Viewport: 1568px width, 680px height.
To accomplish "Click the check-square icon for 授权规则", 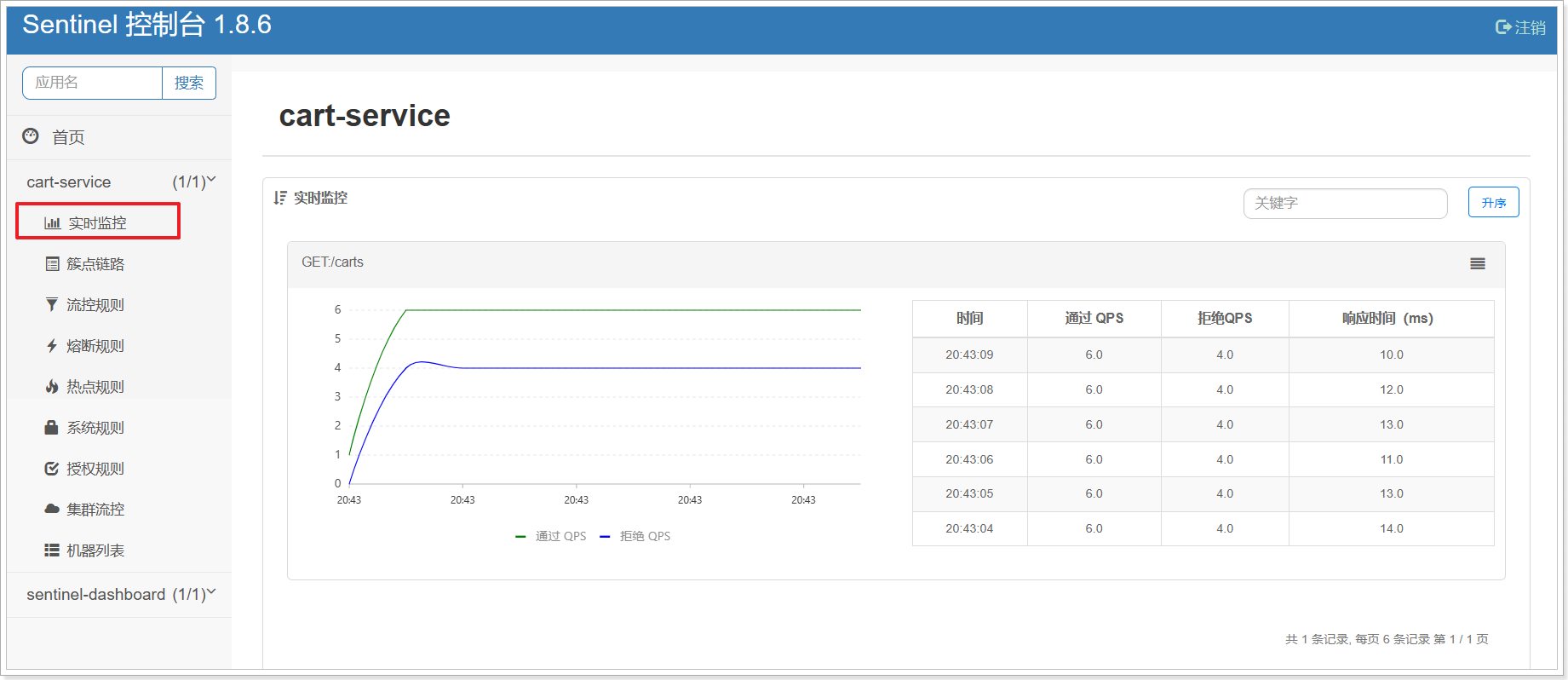I will coord(52,469).
